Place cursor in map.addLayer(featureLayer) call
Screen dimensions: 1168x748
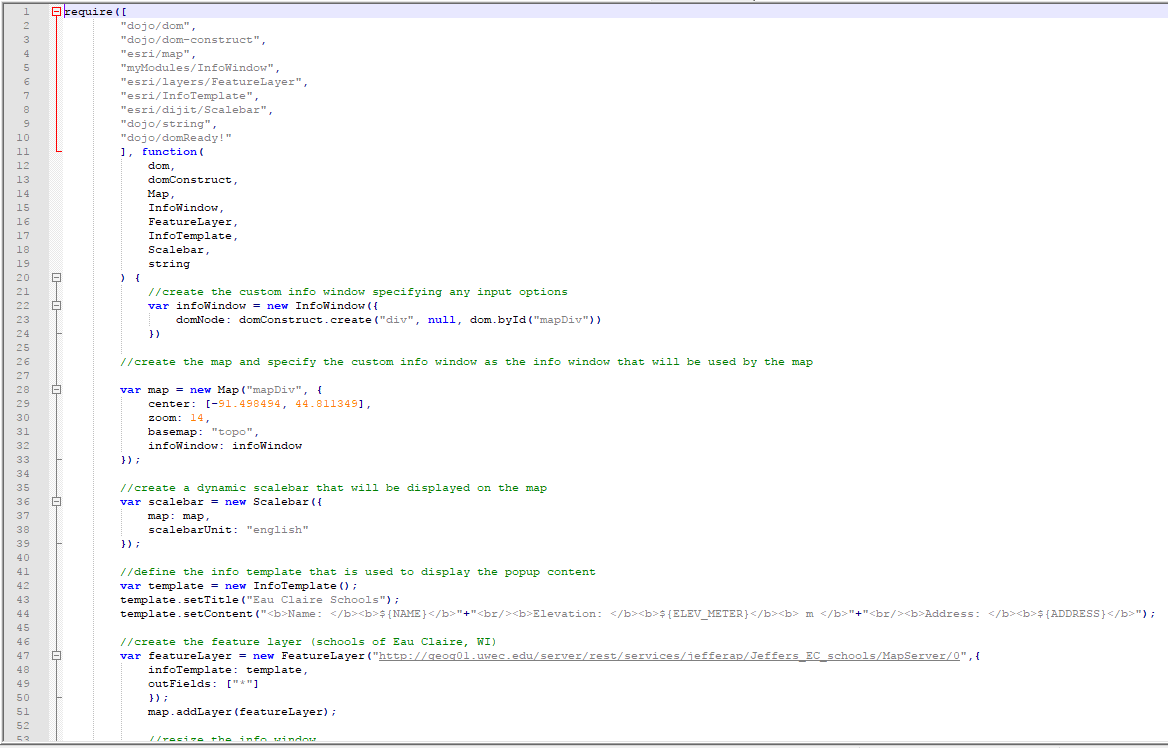244,711
